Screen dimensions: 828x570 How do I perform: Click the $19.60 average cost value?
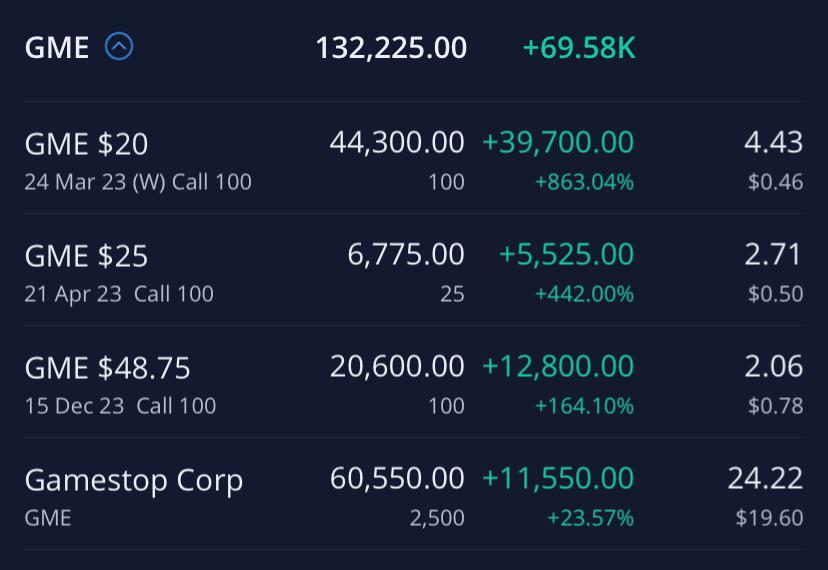click(769, 518)
